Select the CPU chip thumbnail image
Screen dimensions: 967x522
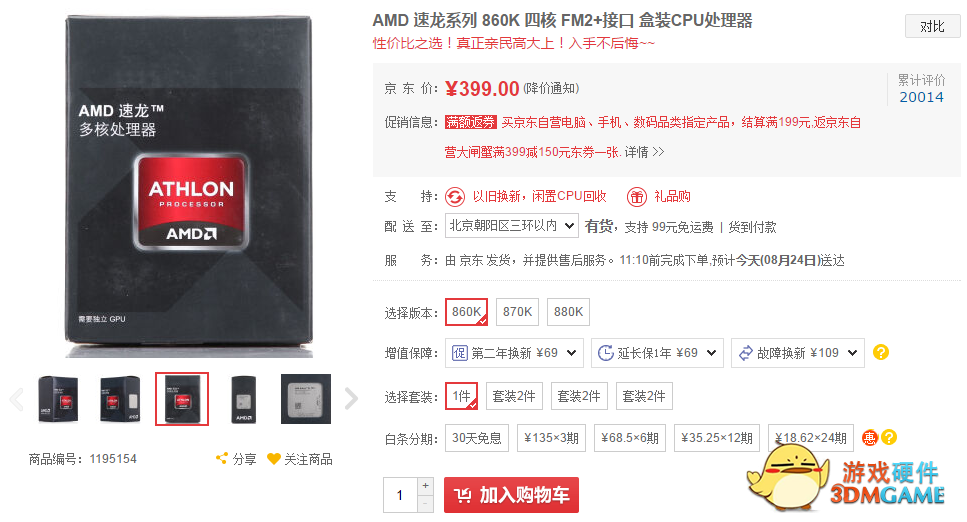(x=306, y=399)
